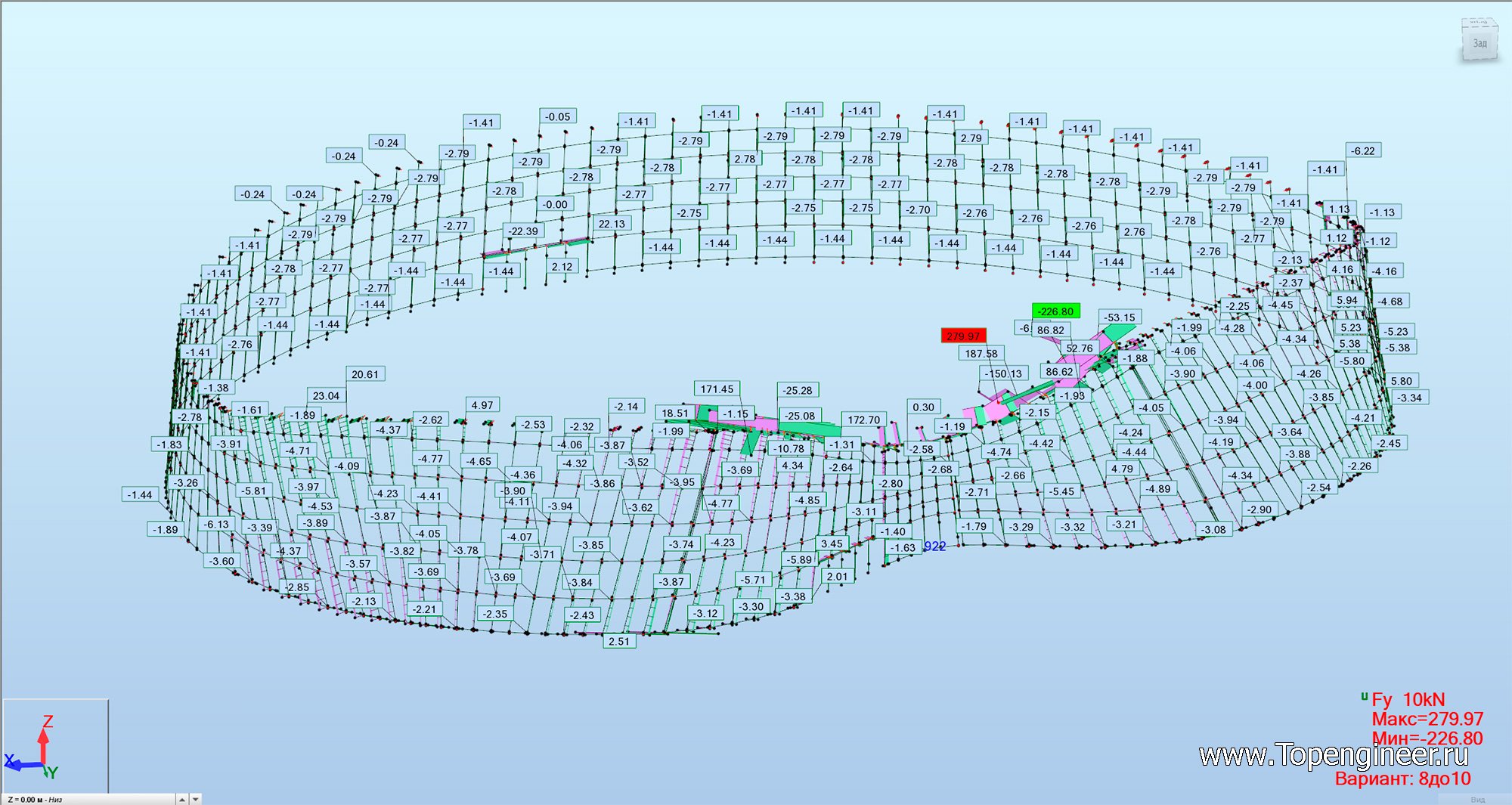
Task: Click the blue node number 922
Action: click(935, 546)
